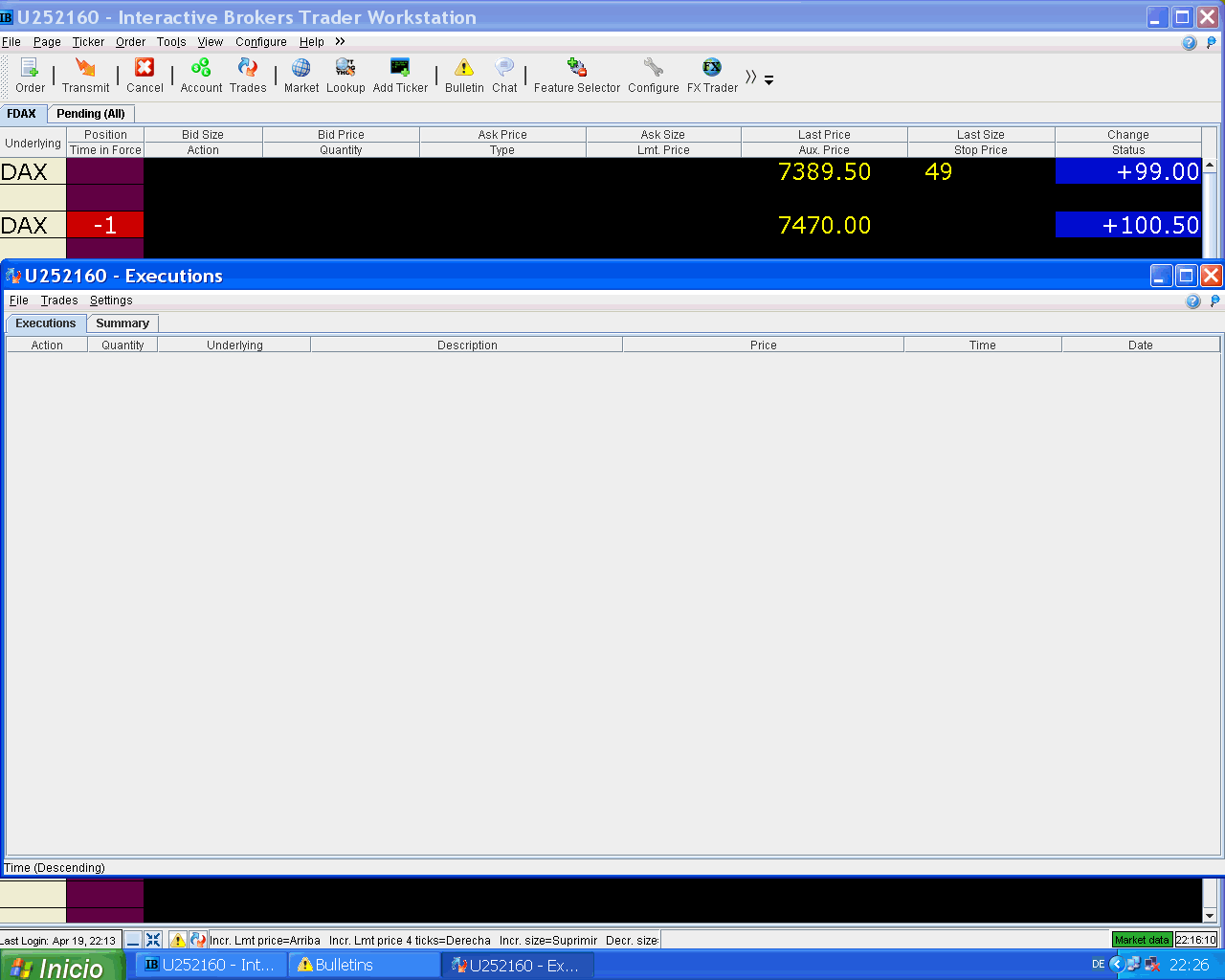Sort executions by Price column header

click(x=763, y=345)
